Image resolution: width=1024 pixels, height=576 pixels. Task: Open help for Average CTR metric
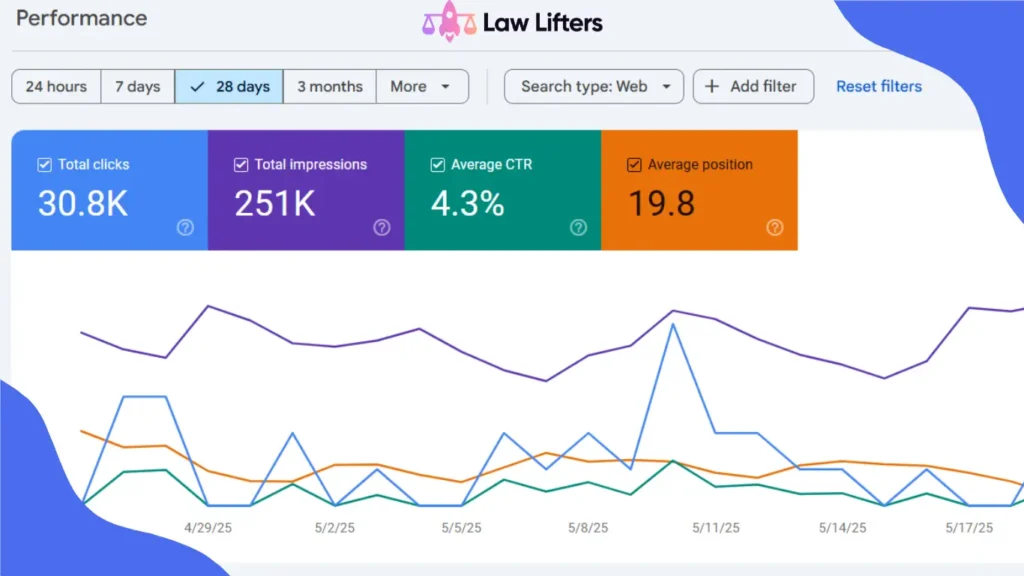(579, 227)
